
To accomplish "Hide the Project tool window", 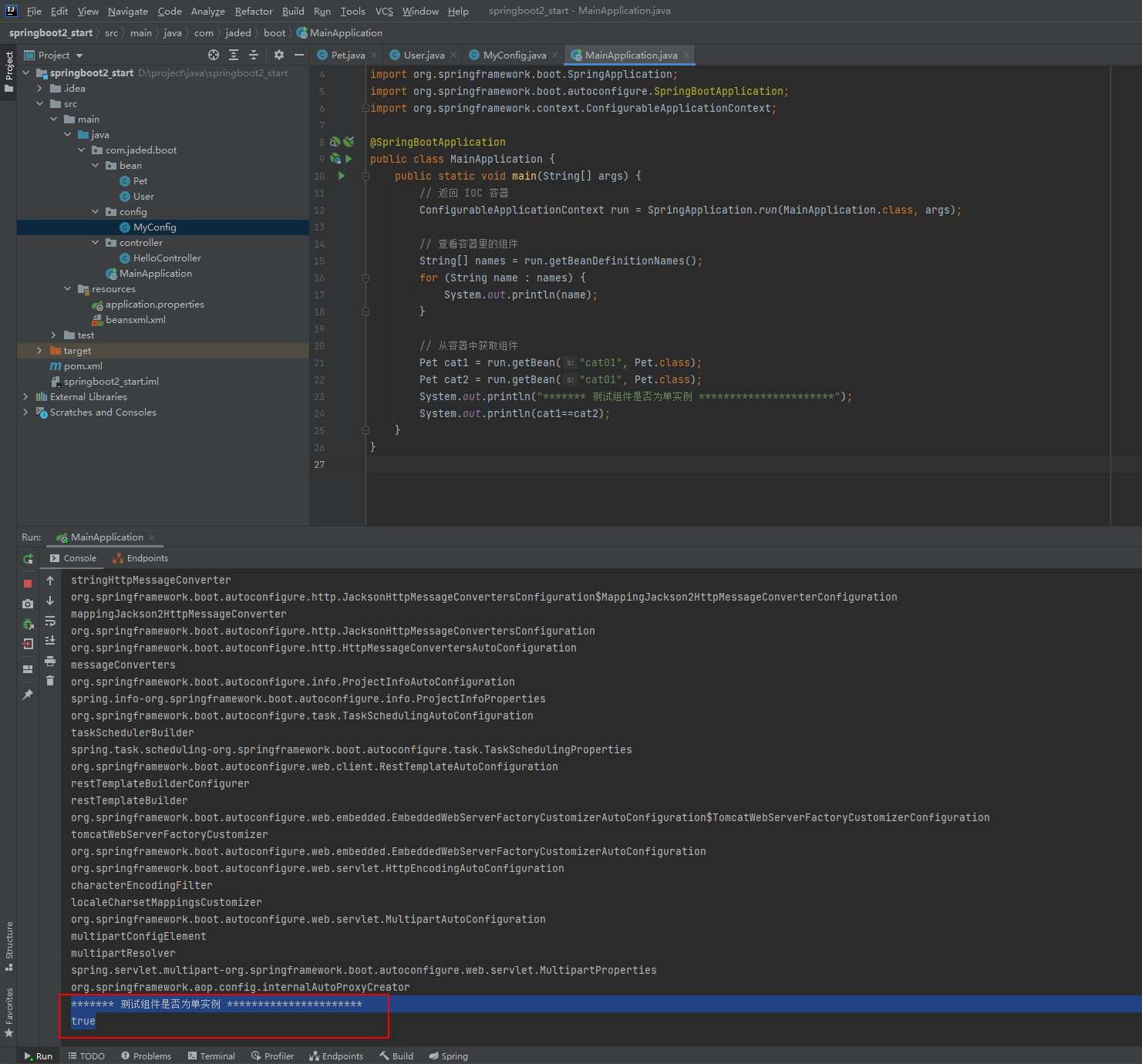I will pyautogui.click(x=299, y=55).
